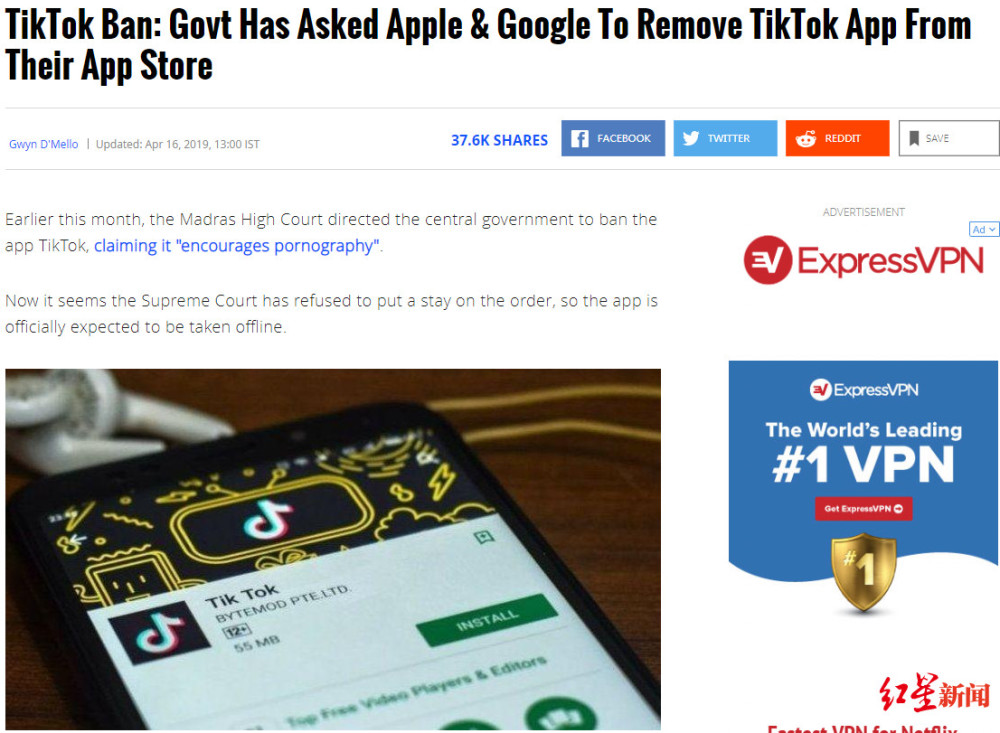
Task: Click the Get ExpressVPN red button
Action: pos(864,508)
